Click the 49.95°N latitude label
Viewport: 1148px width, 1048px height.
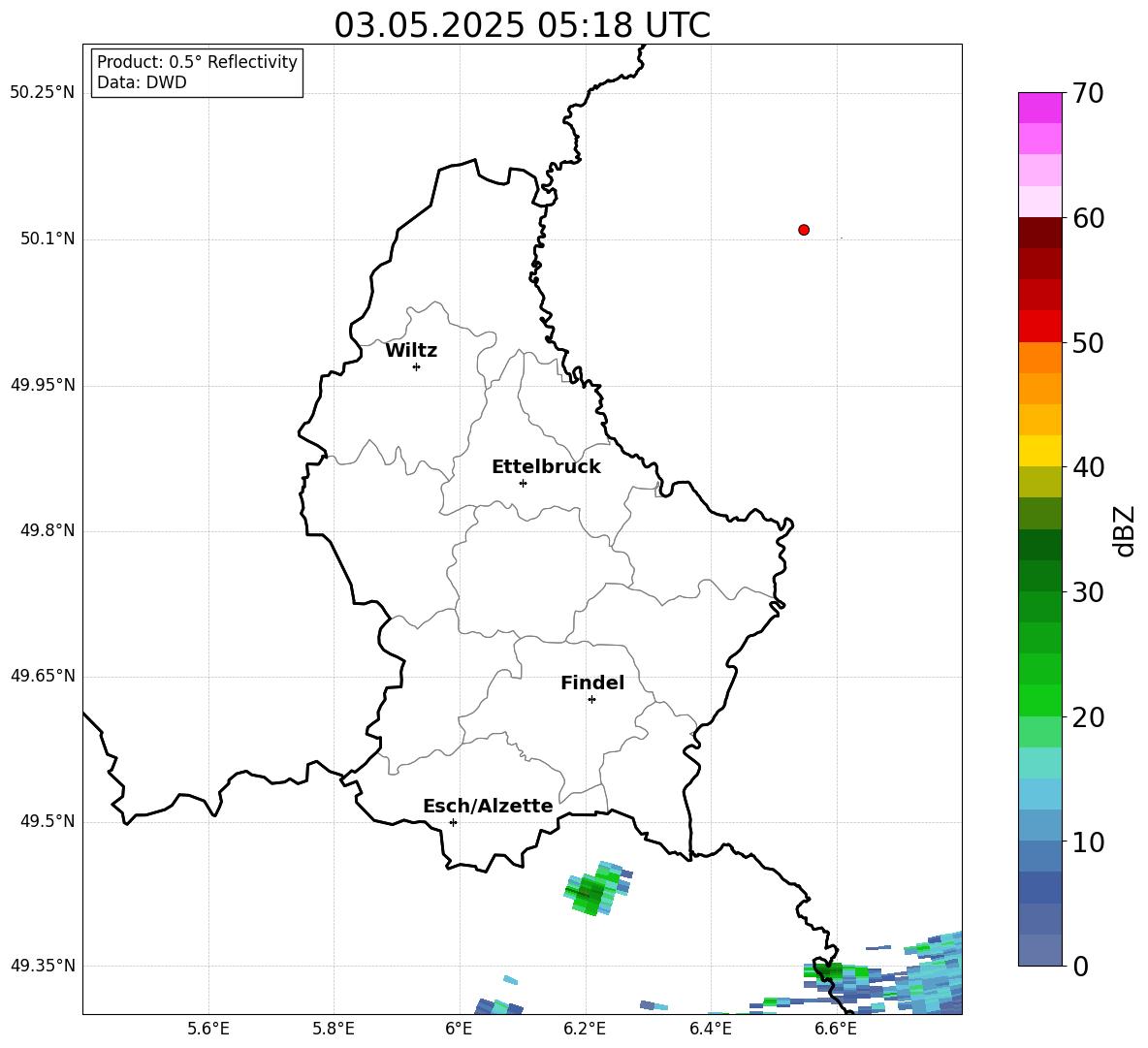click(43, 385)
